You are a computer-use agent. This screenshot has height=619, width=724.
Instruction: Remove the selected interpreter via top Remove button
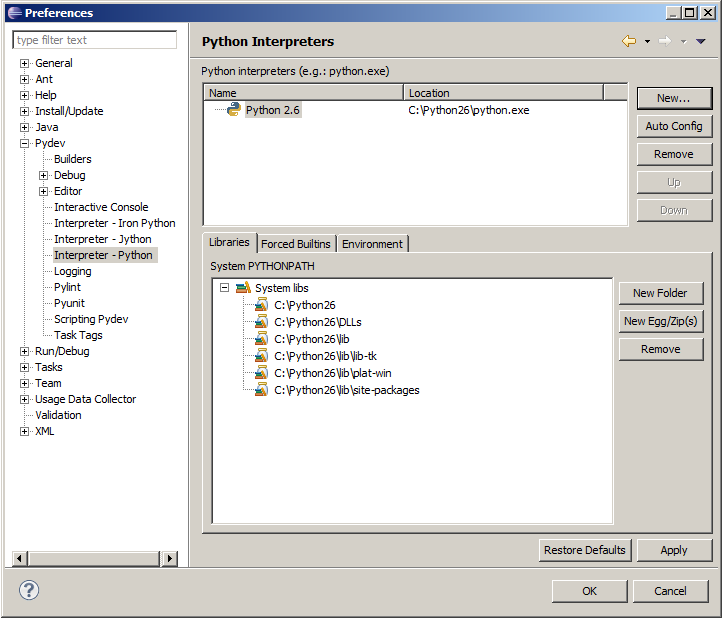[674, 154]
